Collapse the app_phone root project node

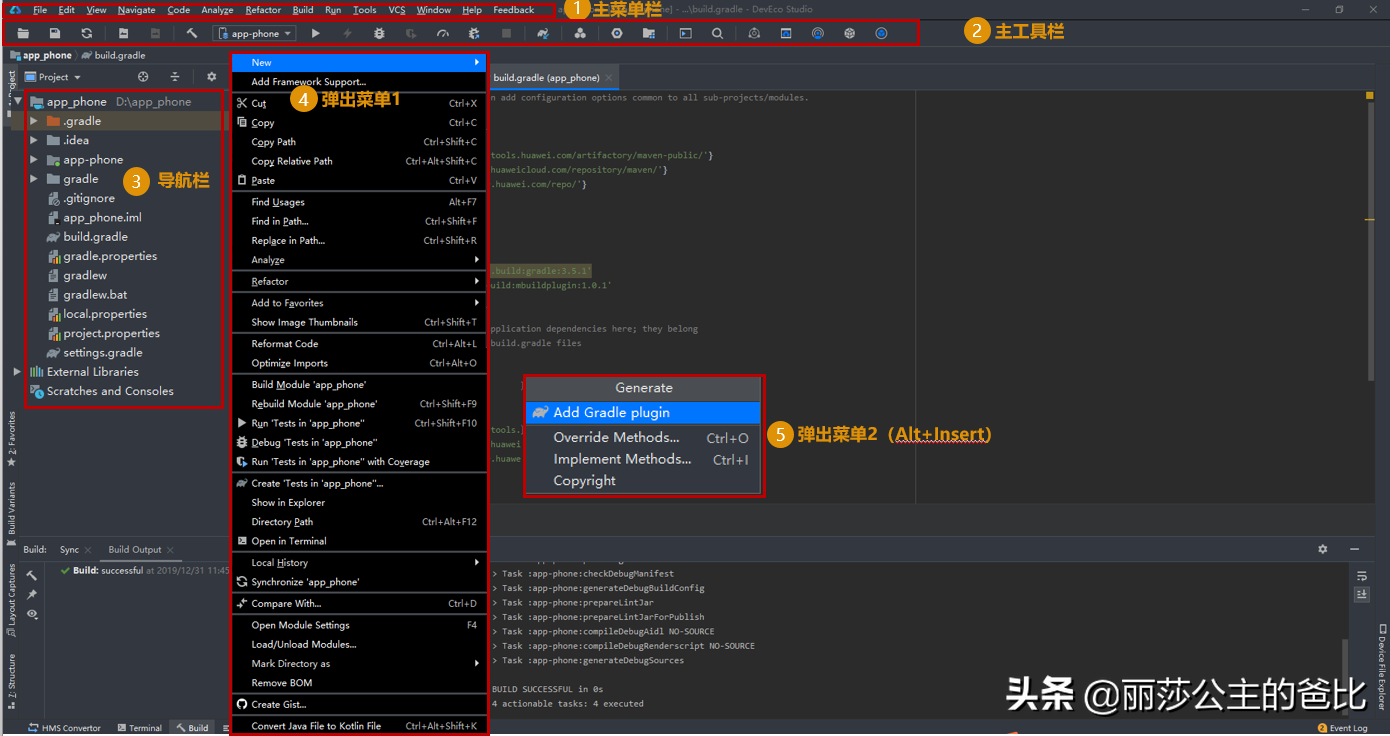pos(18,101)
